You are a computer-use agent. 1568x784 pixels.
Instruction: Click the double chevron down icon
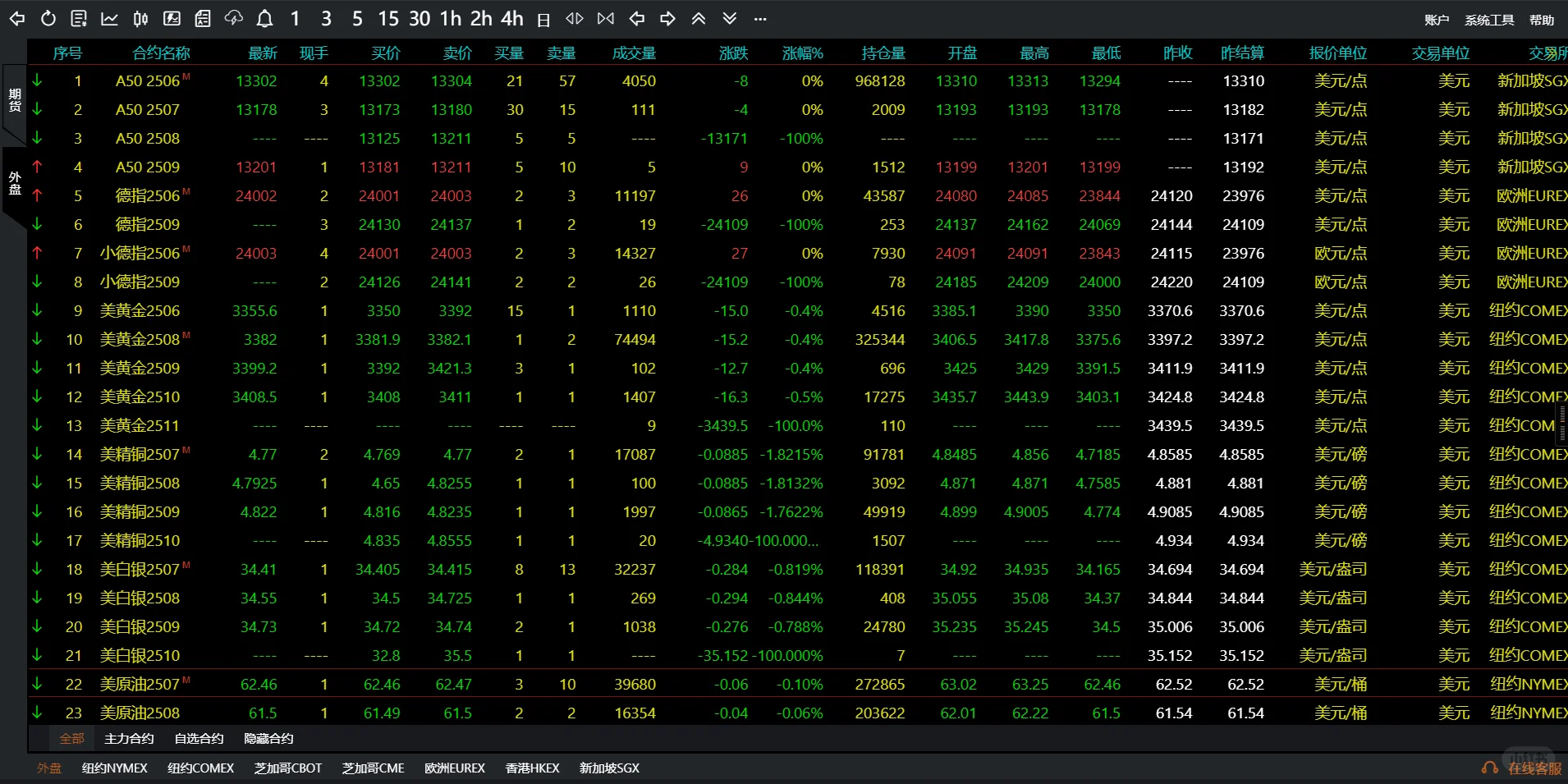[x=730, y=18]
